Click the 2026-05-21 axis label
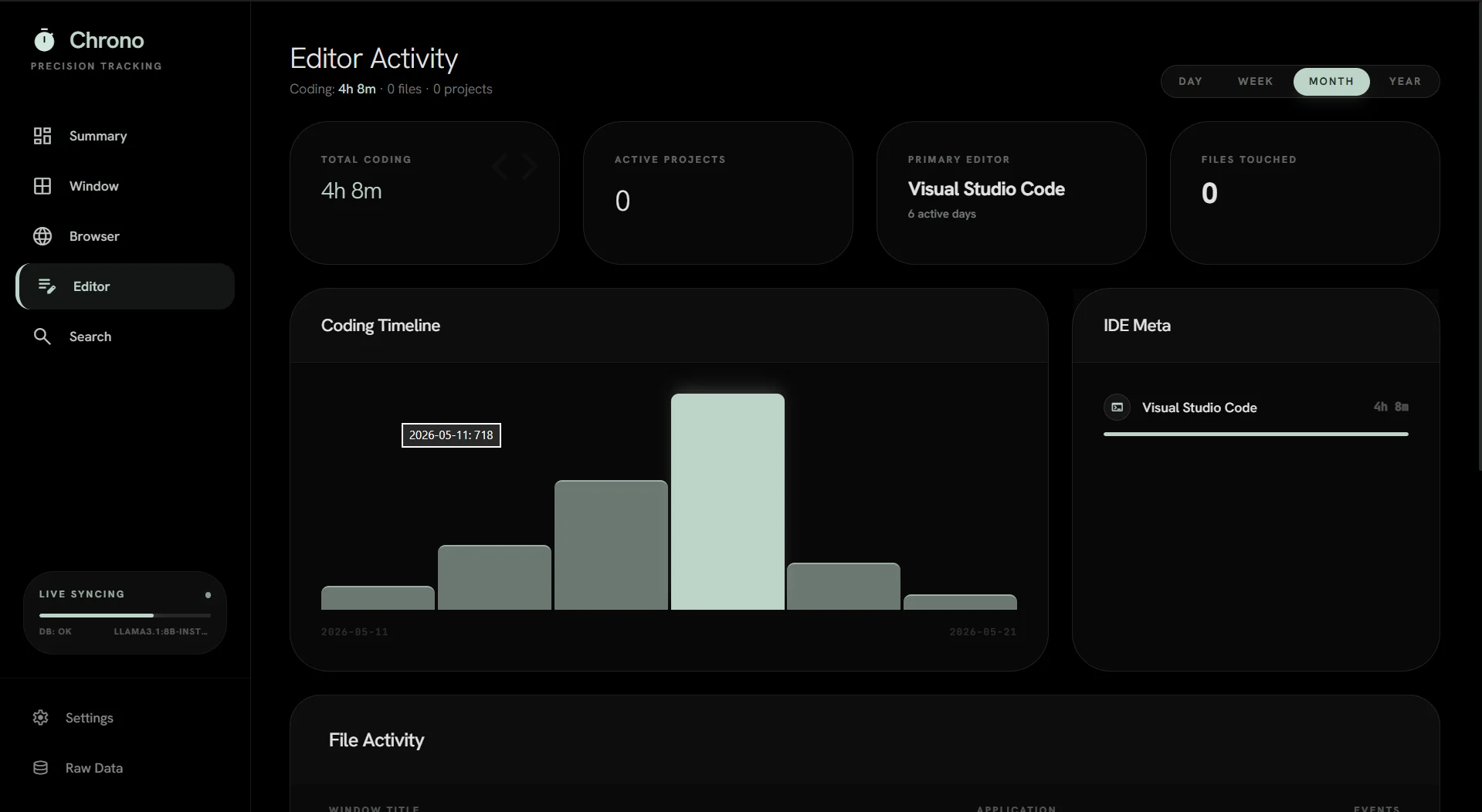The width and height of the screenshot is (1482, 812). pyautogui.click(x=983, y=631)
